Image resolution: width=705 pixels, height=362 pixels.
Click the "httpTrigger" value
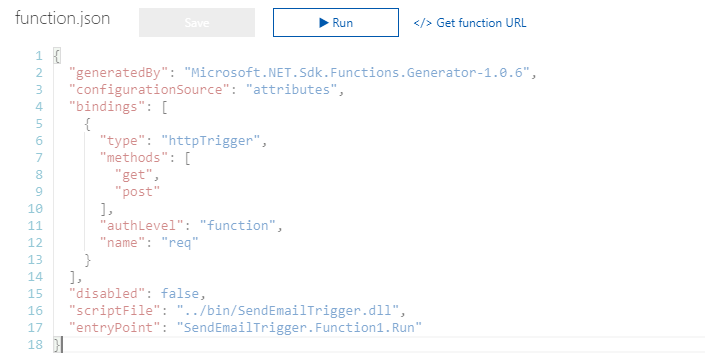click(x=210, y=141)
